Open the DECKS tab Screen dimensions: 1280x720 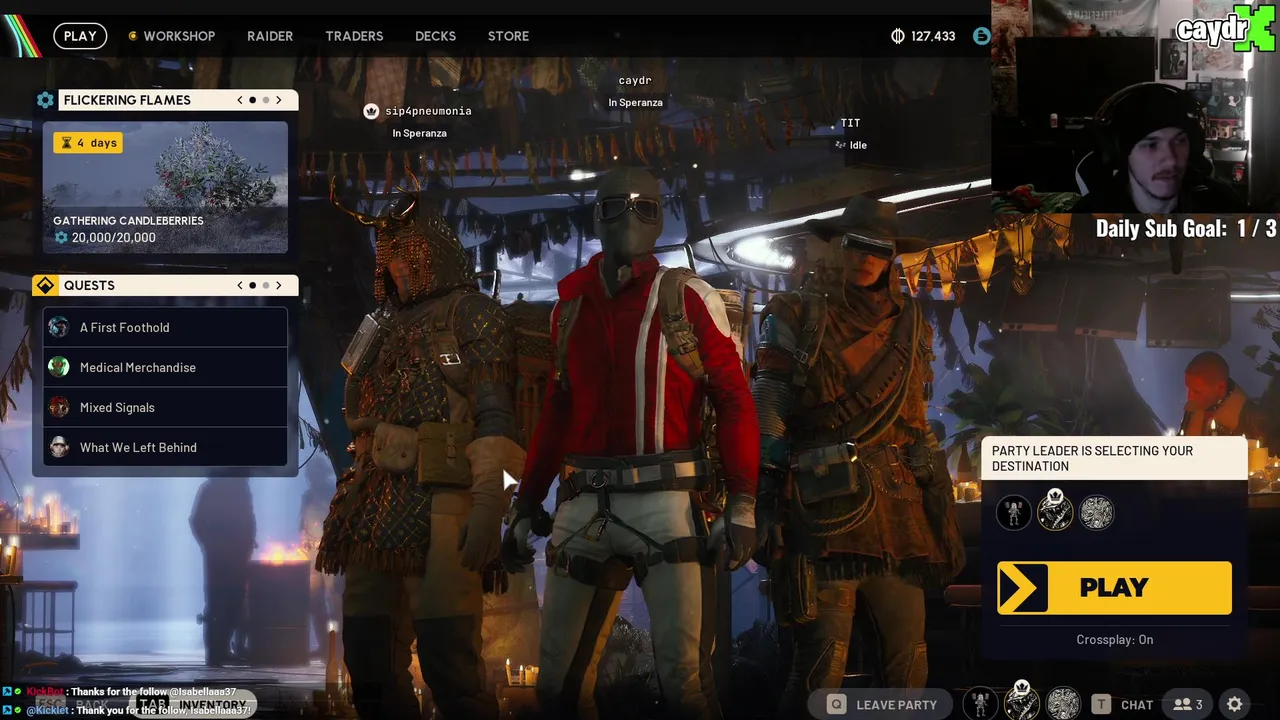pos(435,36)
